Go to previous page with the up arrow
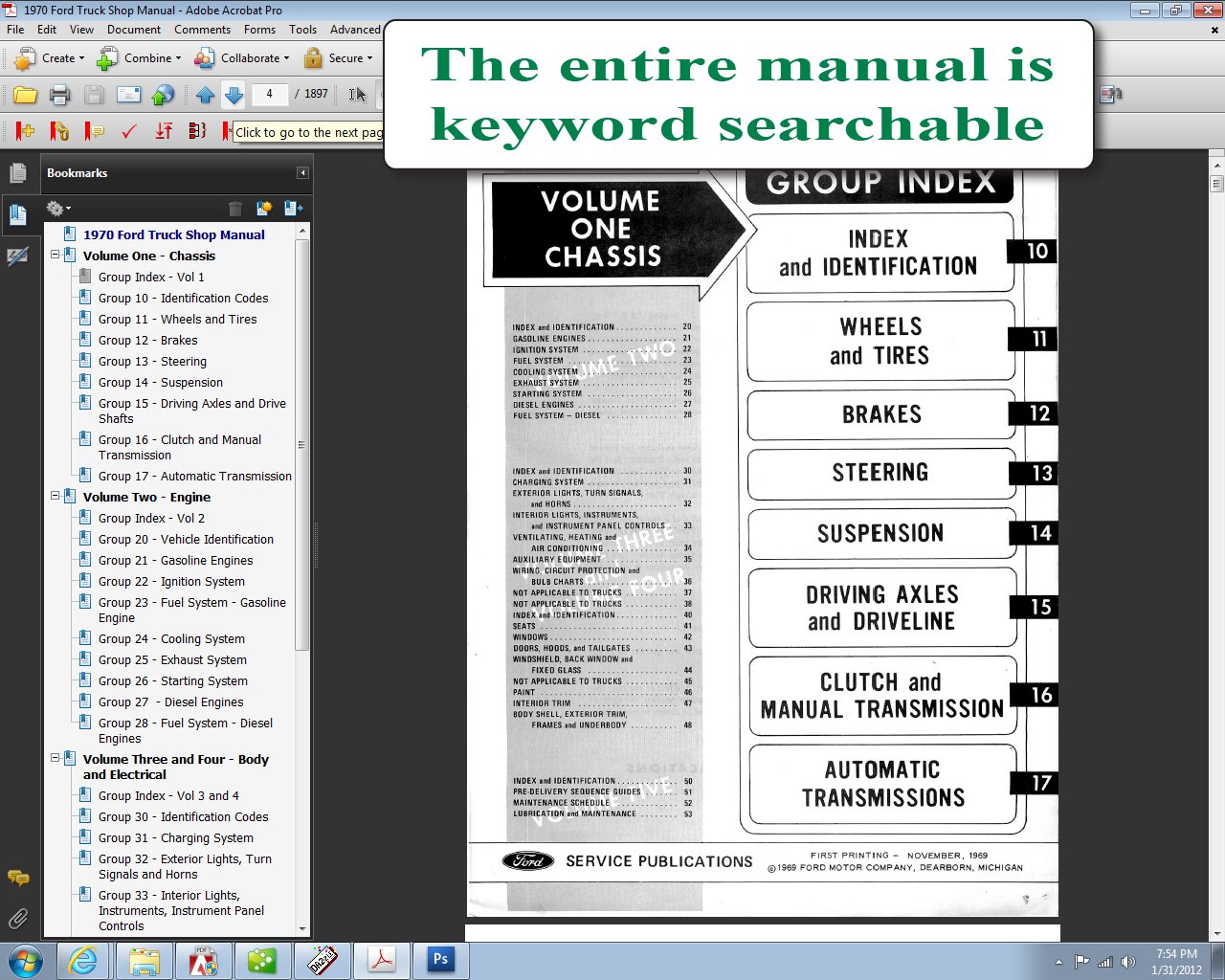This screenshot has height=980, width=1225. click(x=205, y=95)
